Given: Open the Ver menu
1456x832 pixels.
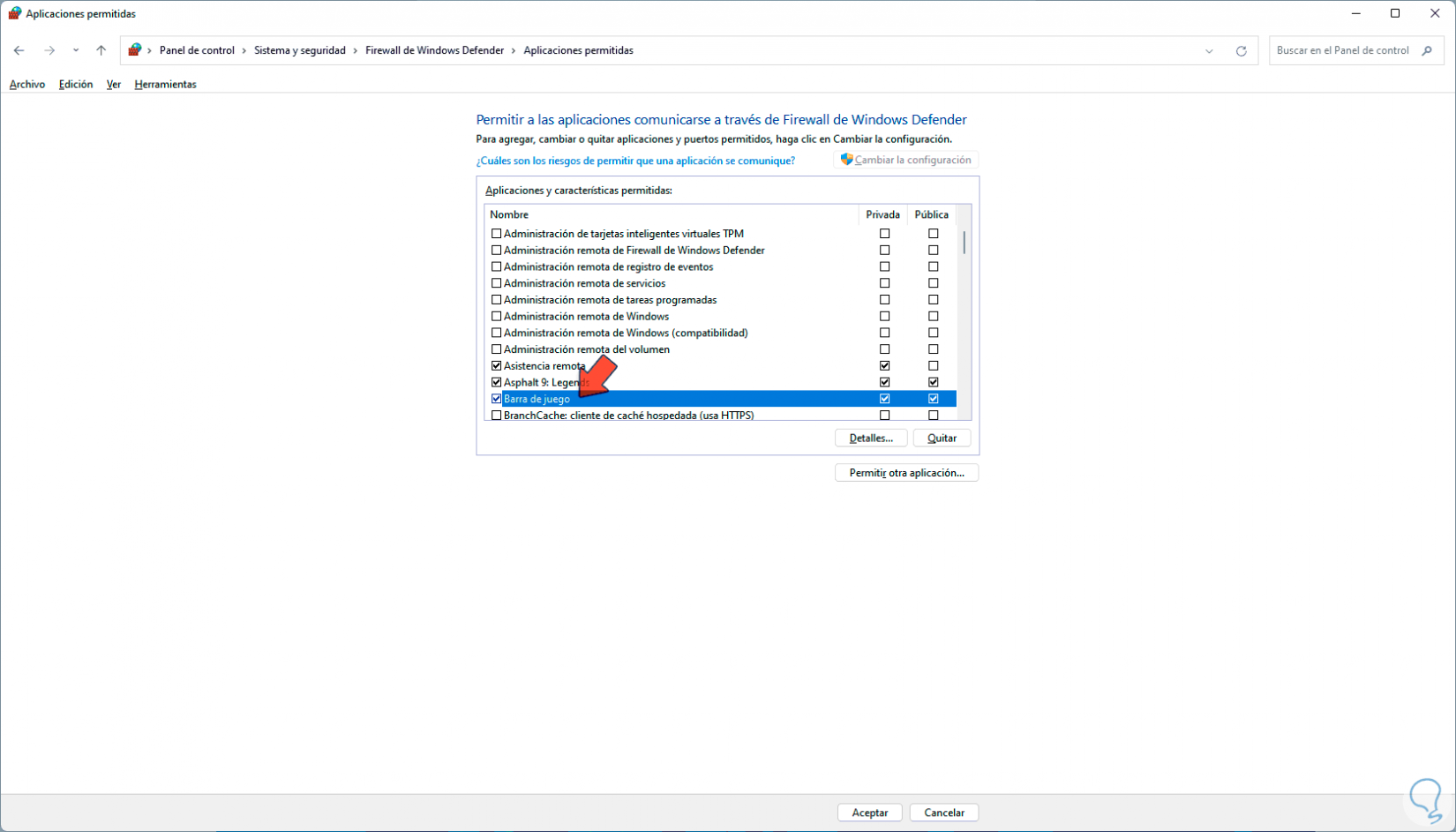Looking at the screenshot, I should pos(114,85).
